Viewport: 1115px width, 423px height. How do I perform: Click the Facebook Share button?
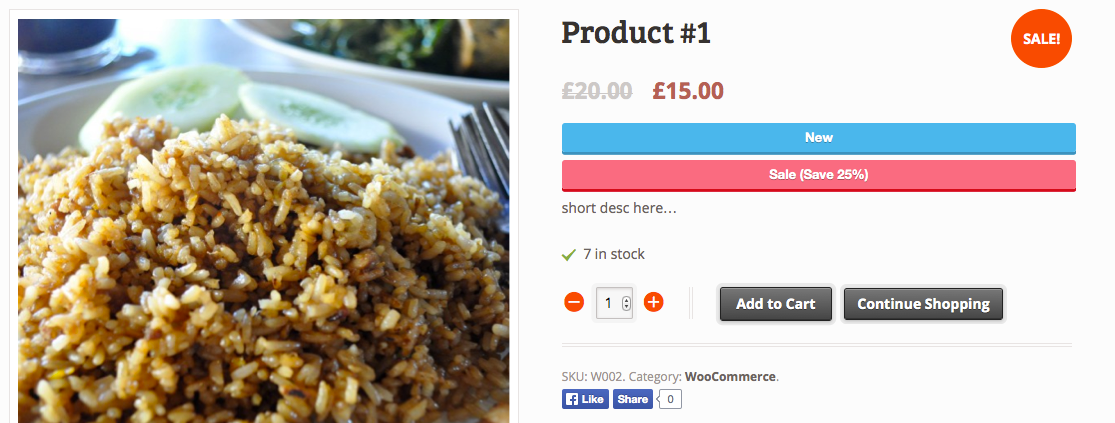(x=632, y=399)
